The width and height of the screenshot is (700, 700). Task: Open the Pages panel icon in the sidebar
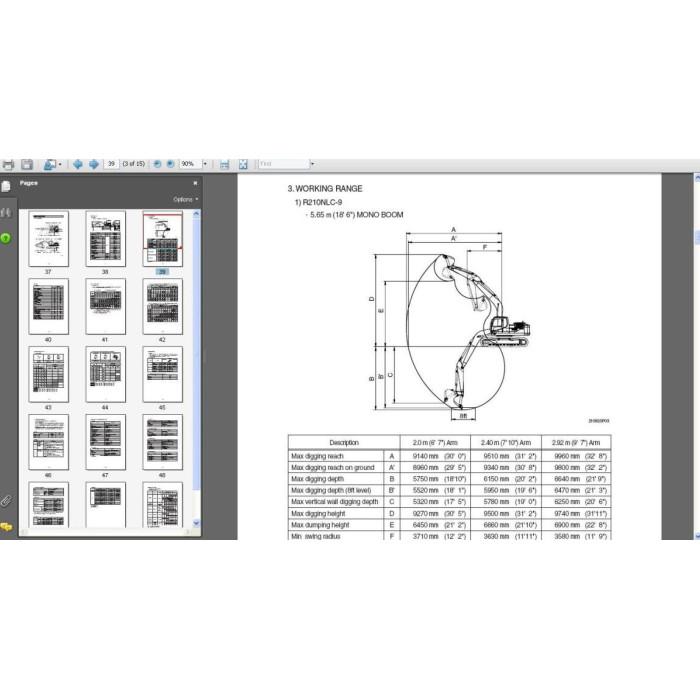coord(6,186)
